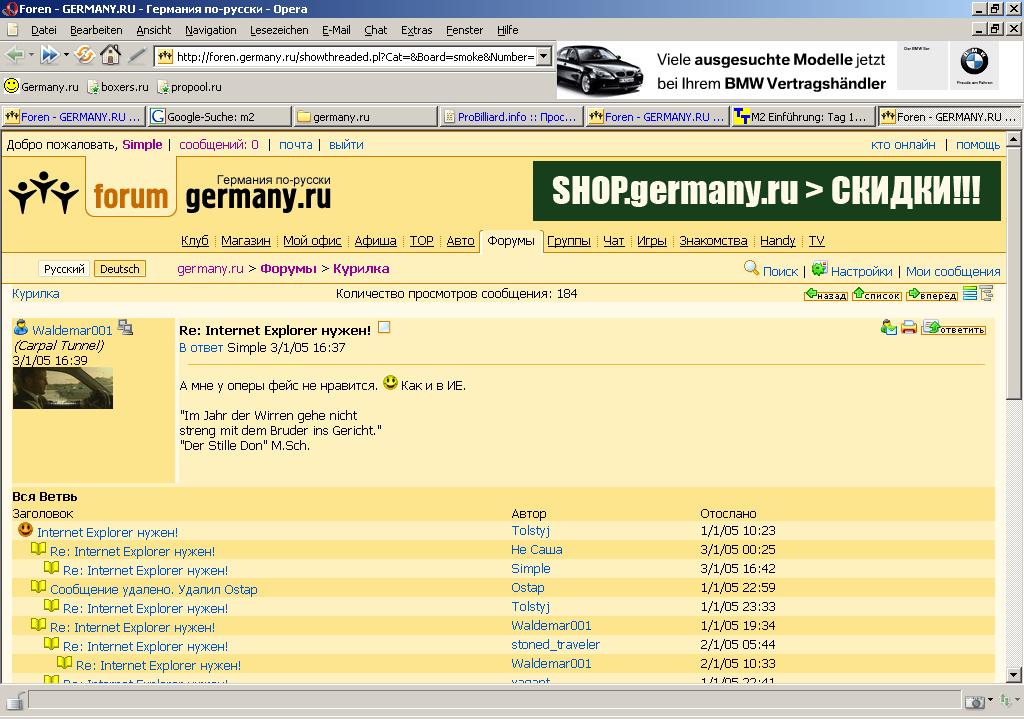Click the book icon on the Ostap row
Image resolution: width=1024 pixels, height=719 pixels.
coord(39,587)
